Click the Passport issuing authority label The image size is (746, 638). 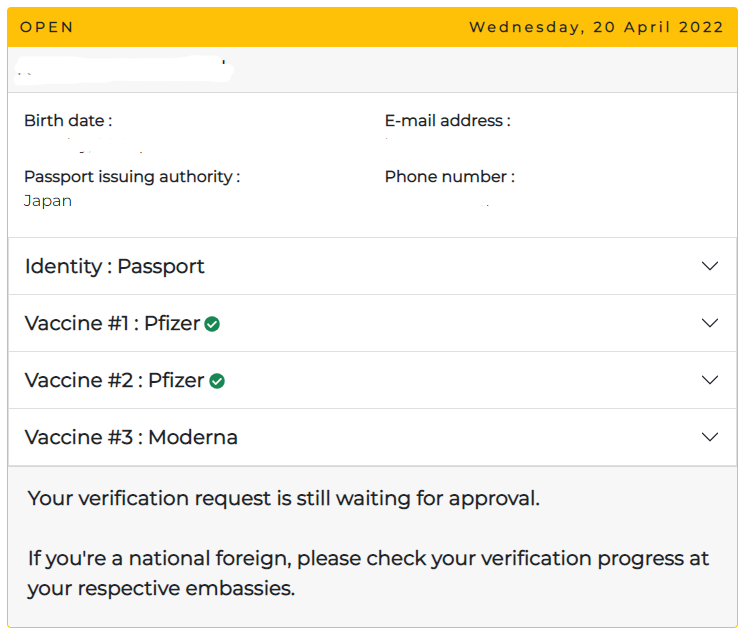pos(132,177)
